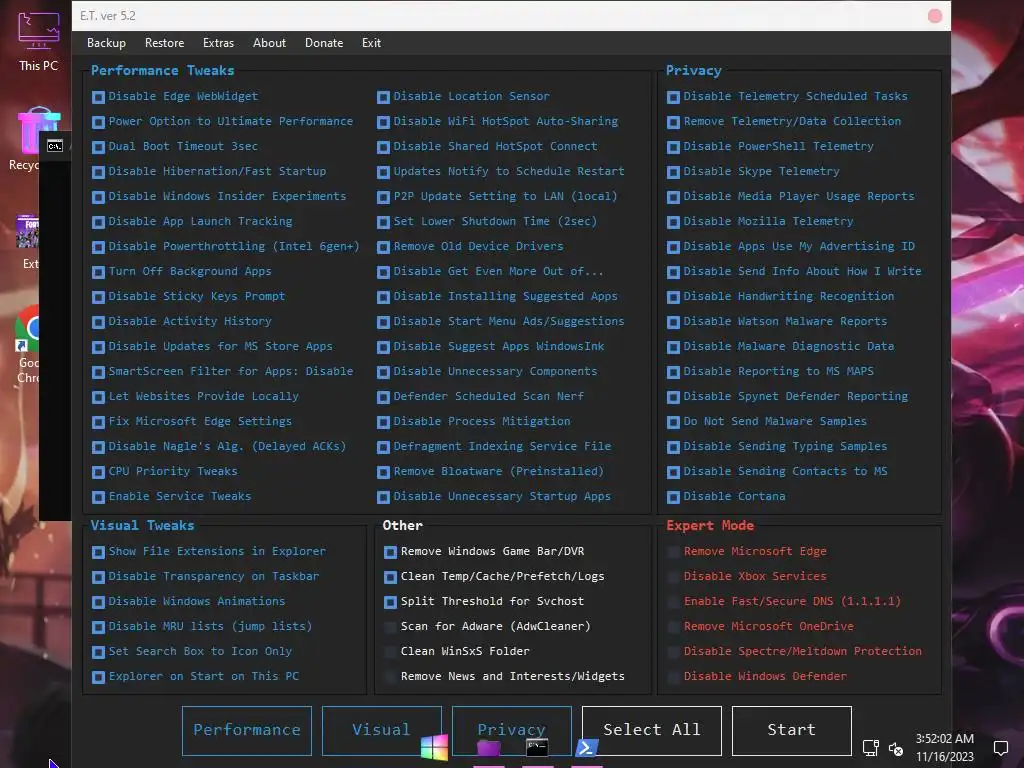Viewport: 1024px width, 768px height.
Task: Open the purple folder taskbar icon
Action: [488, 747]
